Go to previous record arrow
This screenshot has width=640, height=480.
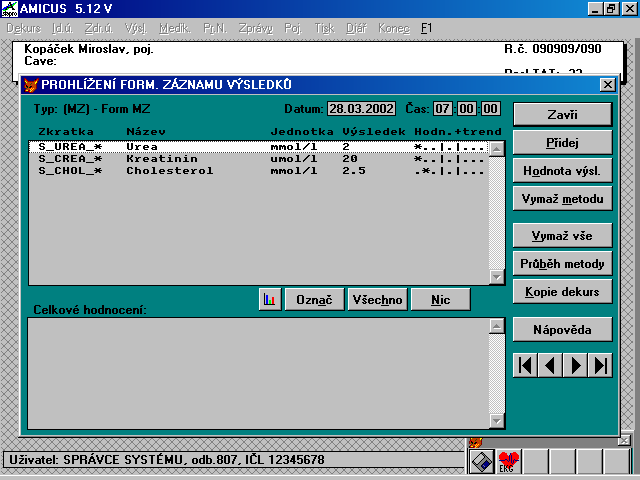(x=549, y=365)
